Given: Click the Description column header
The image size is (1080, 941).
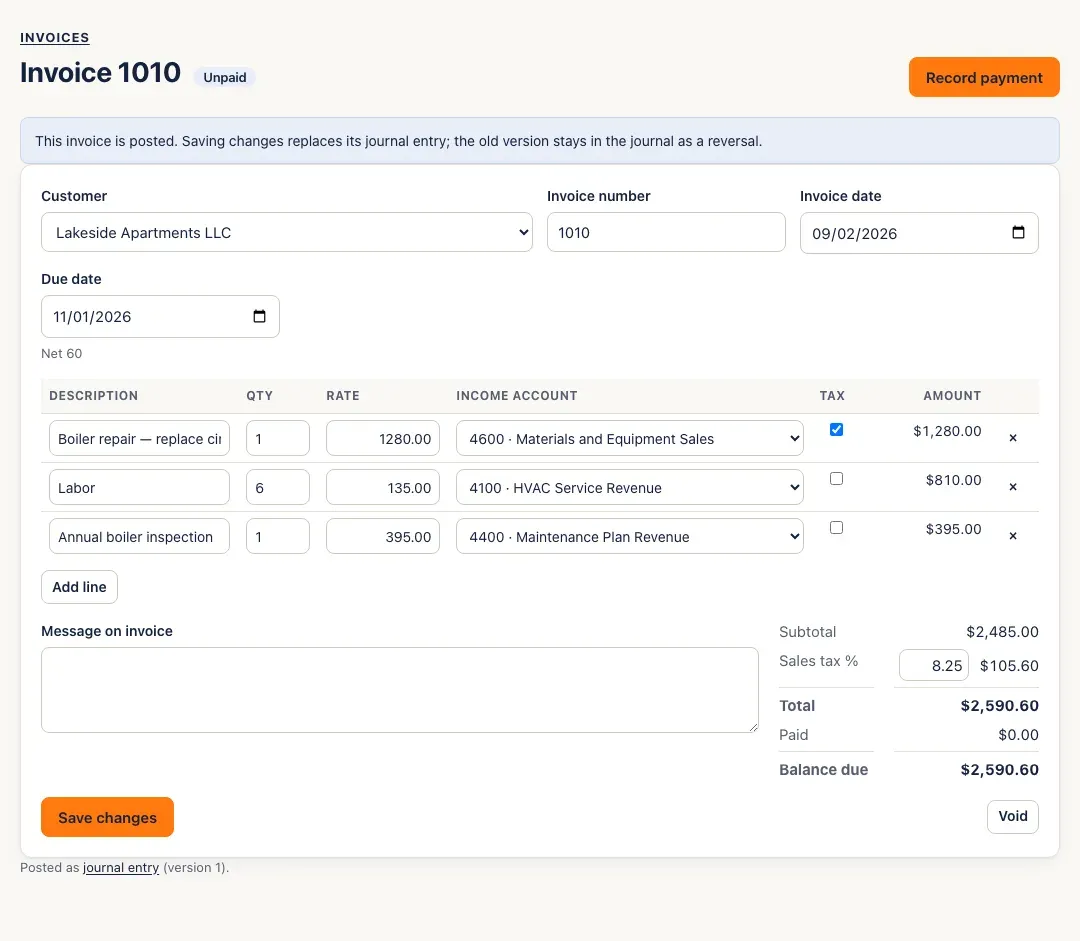Looking at the screenshot, I should coord(94,395).
